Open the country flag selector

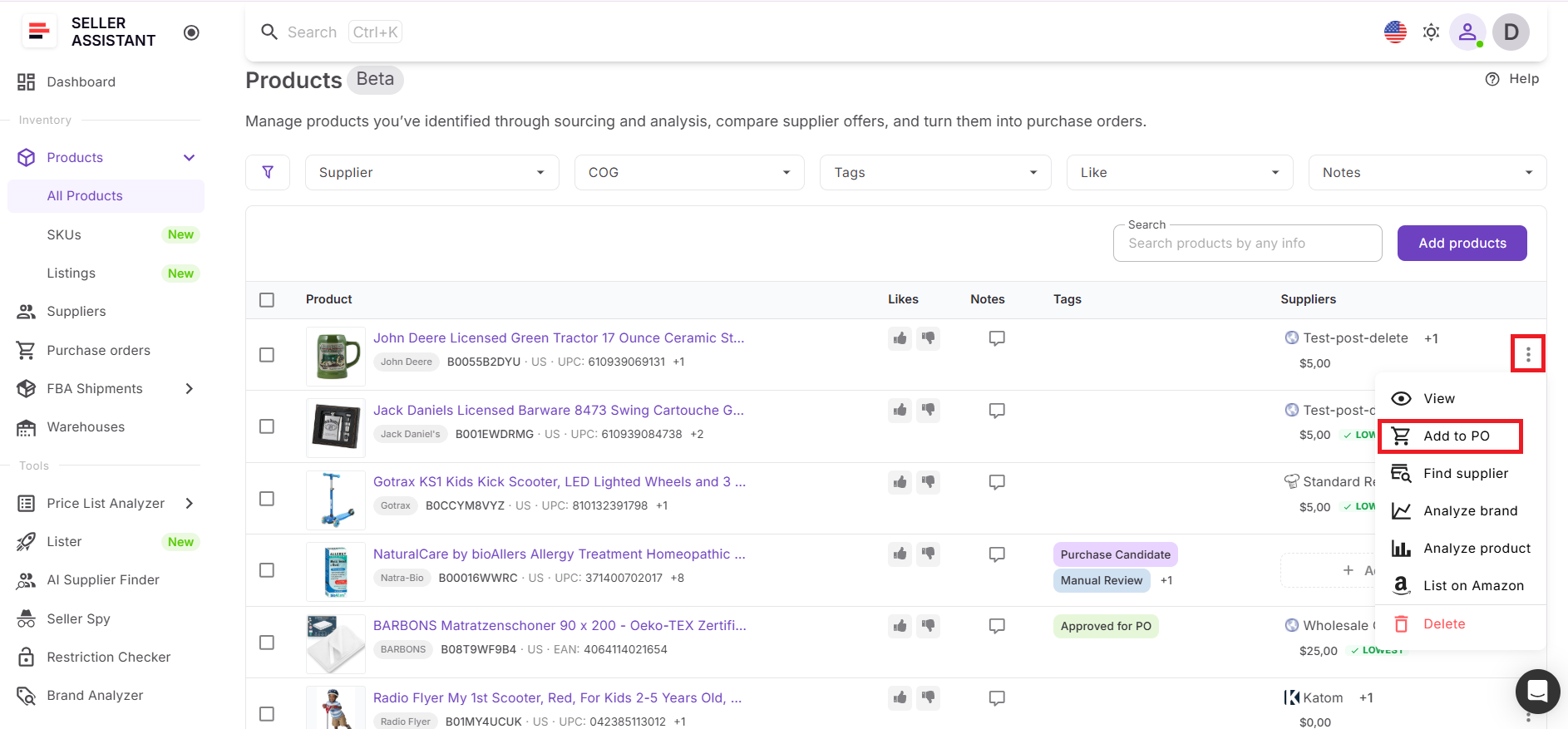[x=1395, y=32]
